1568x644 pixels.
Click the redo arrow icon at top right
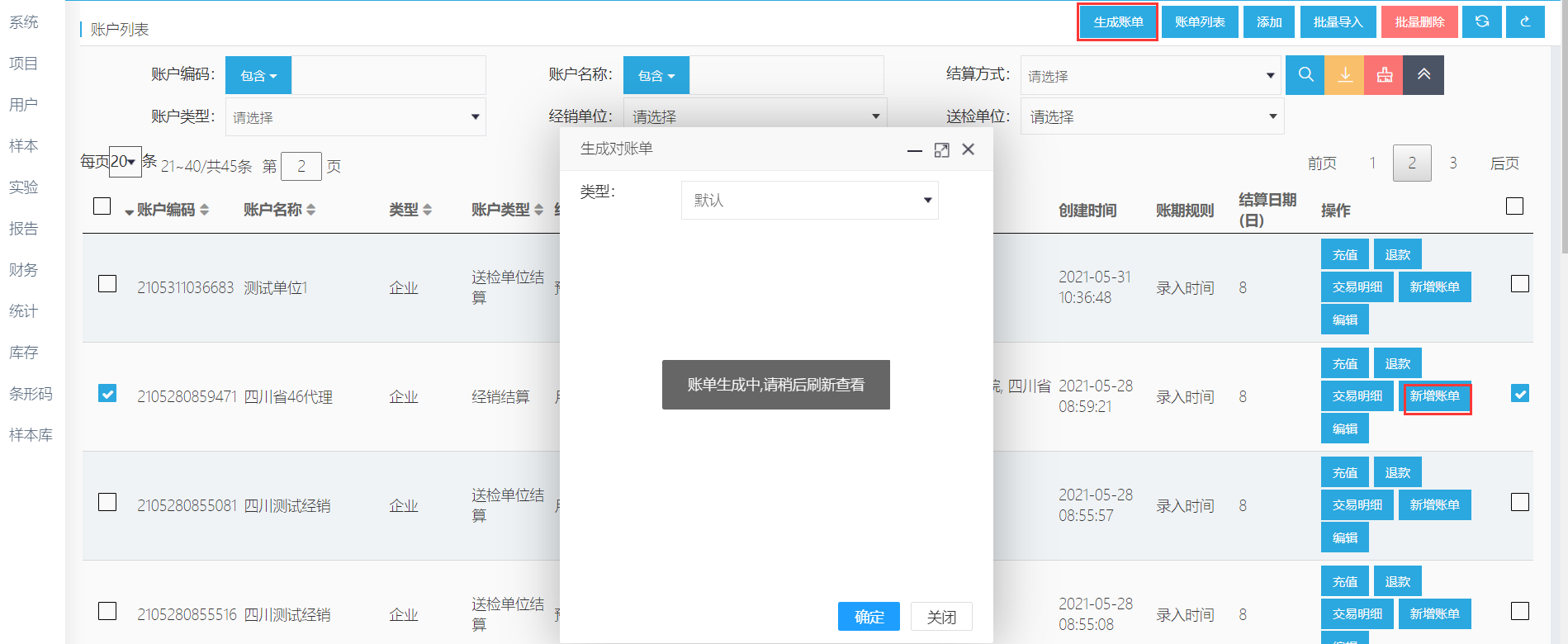coord(1525,21)
